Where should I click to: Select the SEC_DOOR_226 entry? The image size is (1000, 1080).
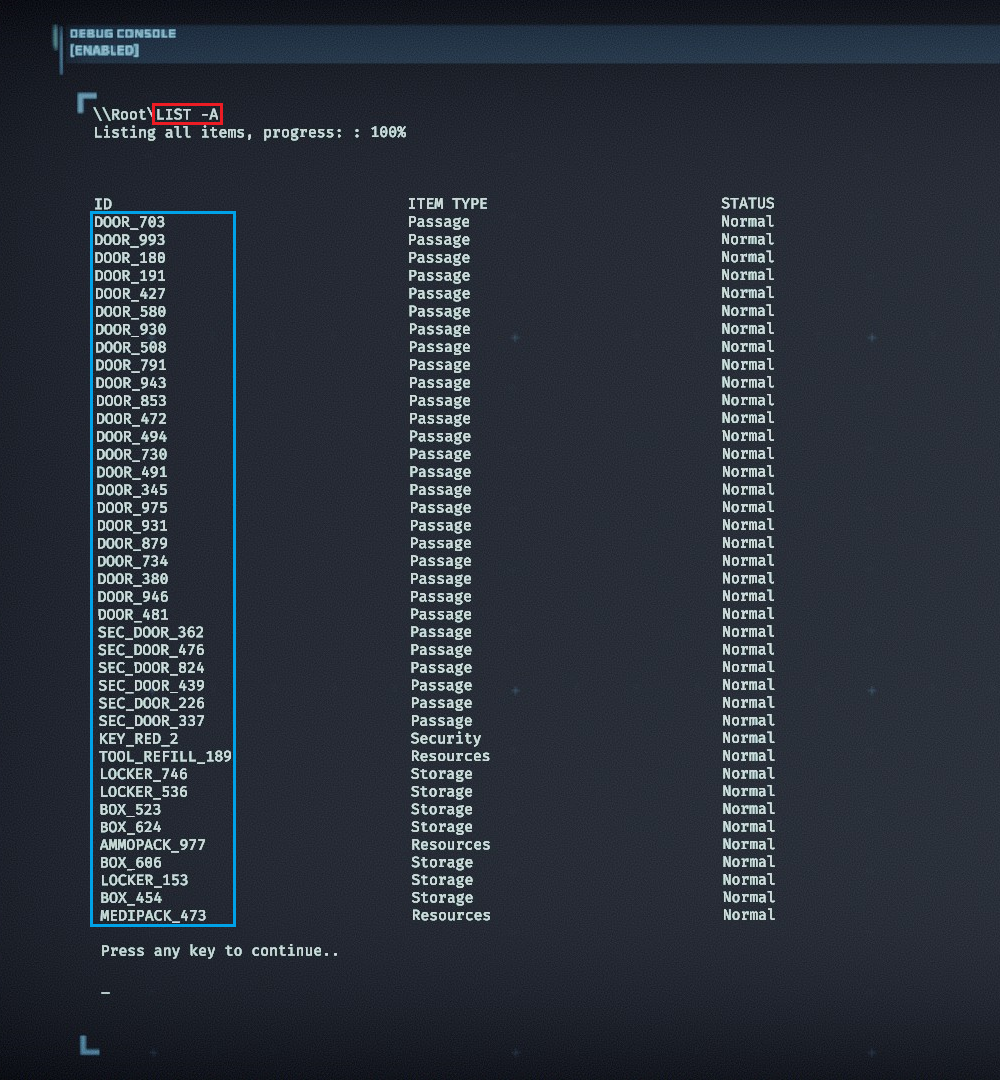152,703
